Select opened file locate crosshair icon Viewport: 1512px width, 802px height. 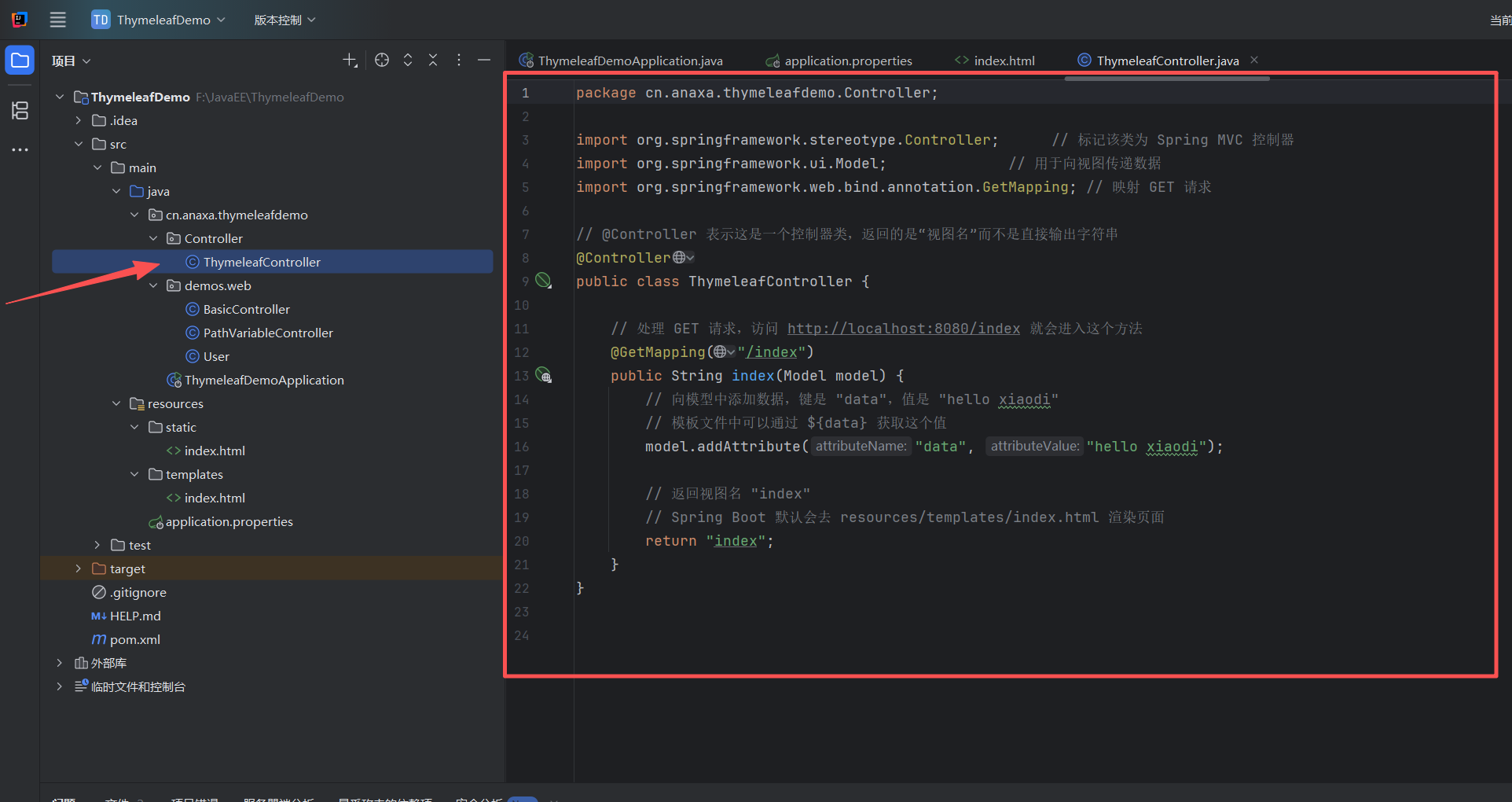click(x=382, y=61)
